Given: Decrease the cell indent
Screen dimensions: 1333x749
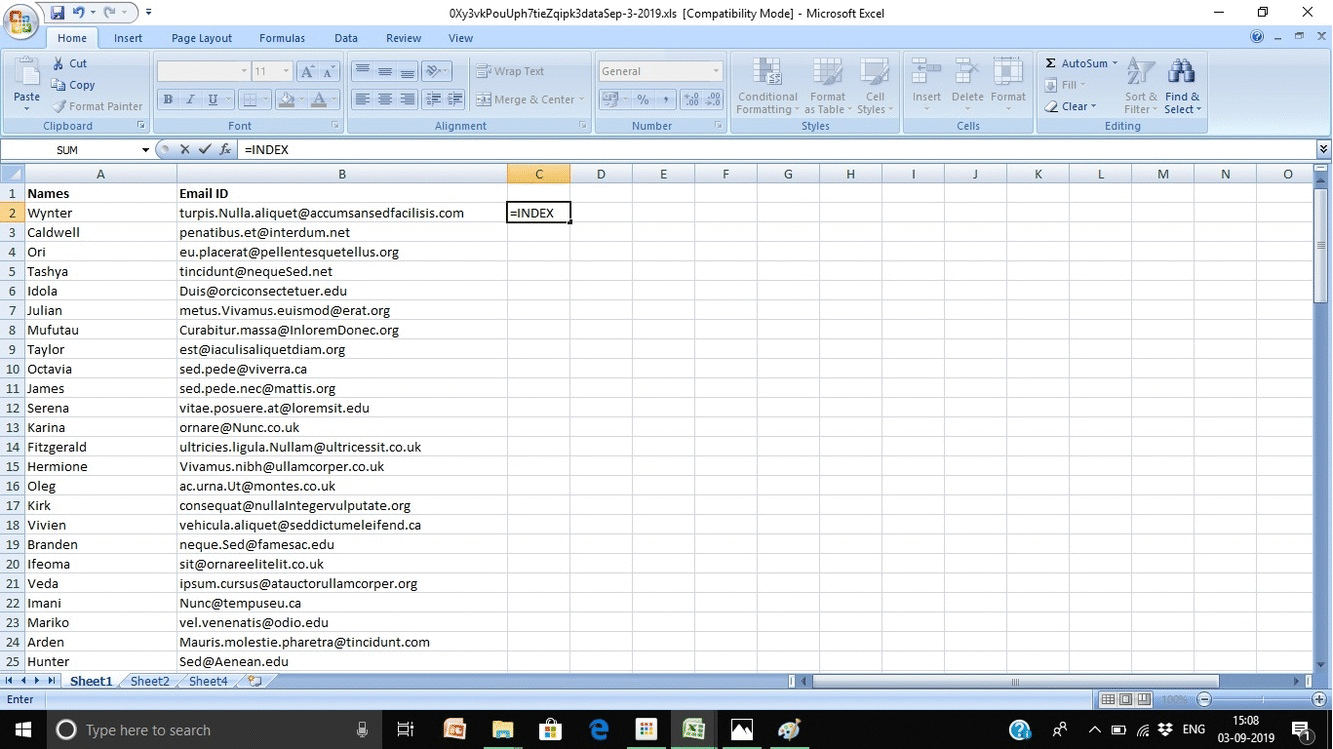Looking at the screenshot, I should click(x=433, y=99).
